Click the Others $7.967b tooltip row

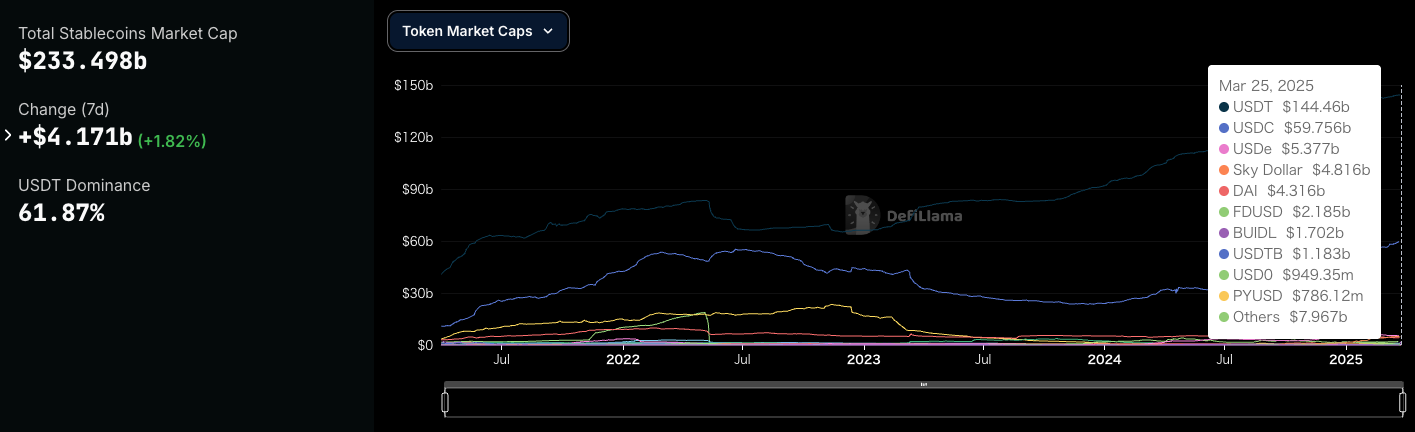1283,317
